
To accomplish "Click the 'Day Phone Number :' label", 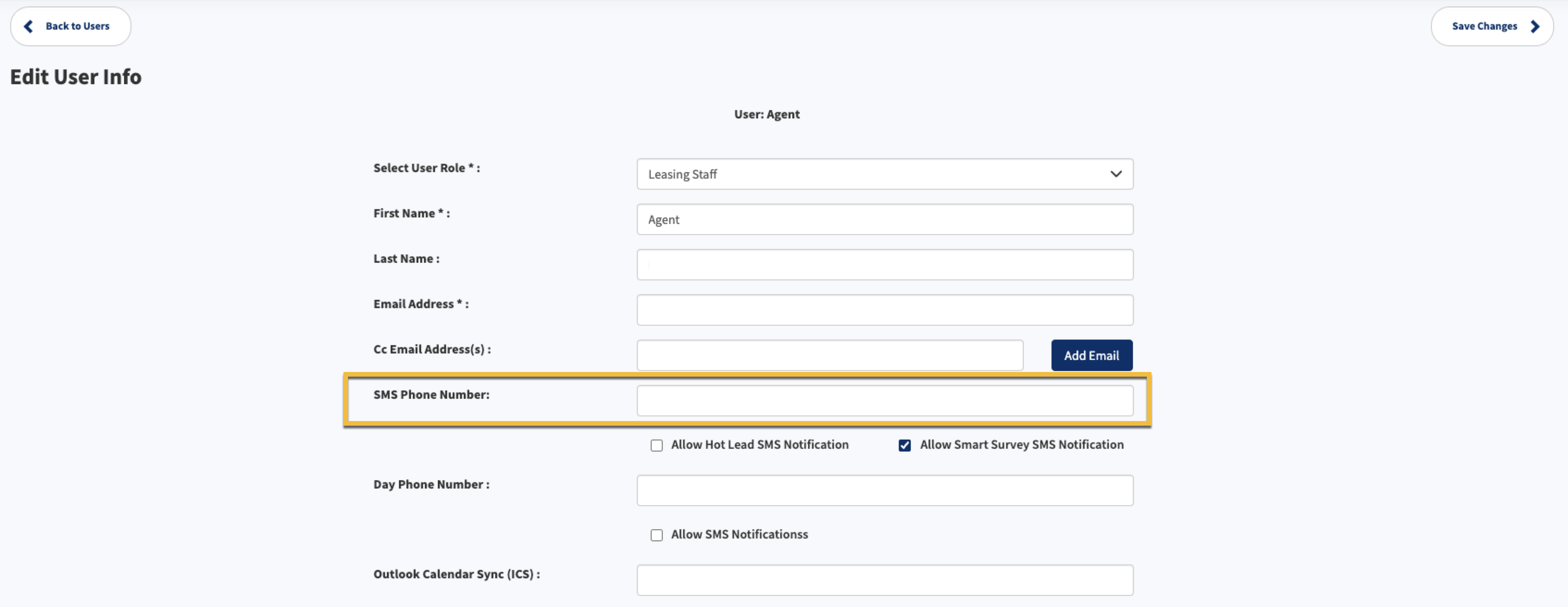I will click(431, 485).
